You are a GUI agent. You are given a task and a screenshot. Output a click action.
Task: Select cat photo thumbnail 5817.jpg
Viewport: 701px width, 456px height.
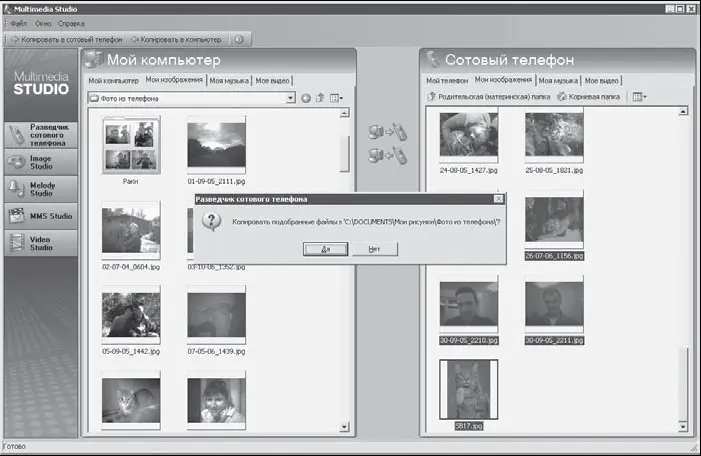click(x=469, y=389)
